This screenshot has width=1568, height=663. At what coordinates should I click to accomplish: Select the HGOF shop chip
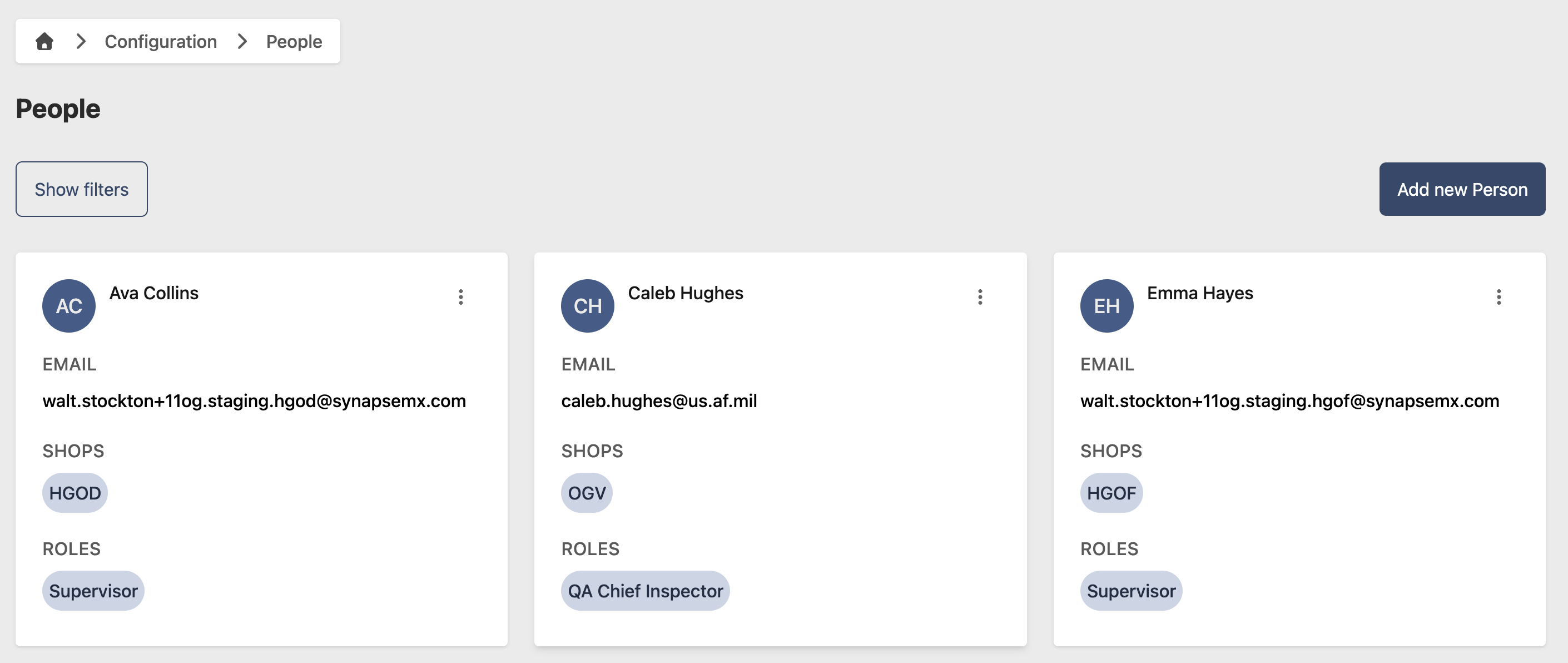click(1112, 493)
